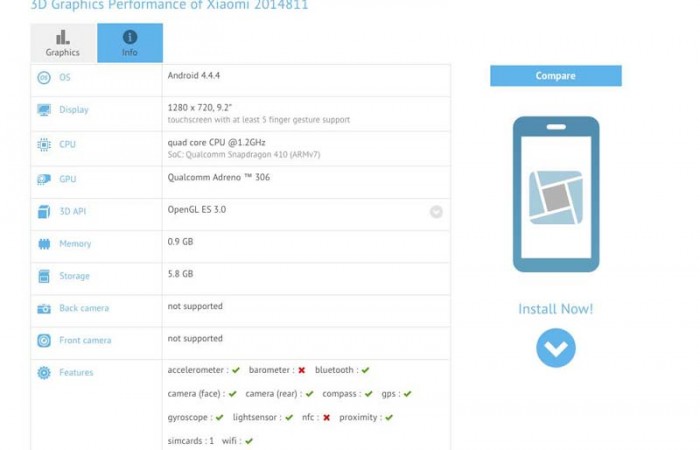Click the 3D API cube icon
The width and height of the screenshot is (700, 450).
pyautogui.click(x=44, y=212)
